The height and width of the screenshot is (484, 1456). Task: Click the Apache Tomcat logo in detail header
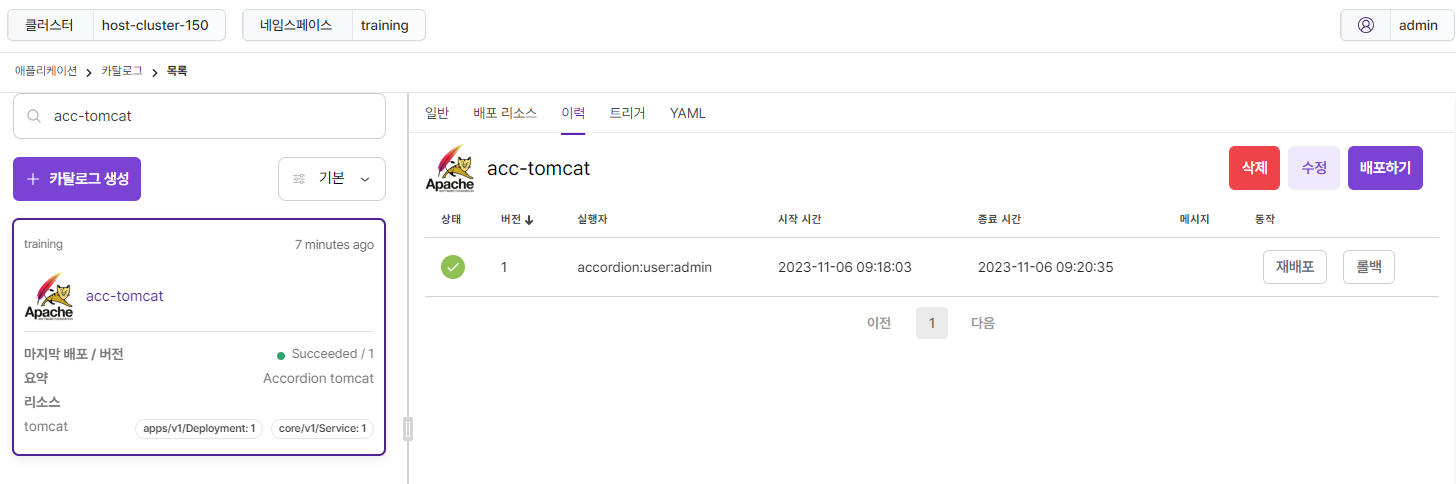point(450,168)
